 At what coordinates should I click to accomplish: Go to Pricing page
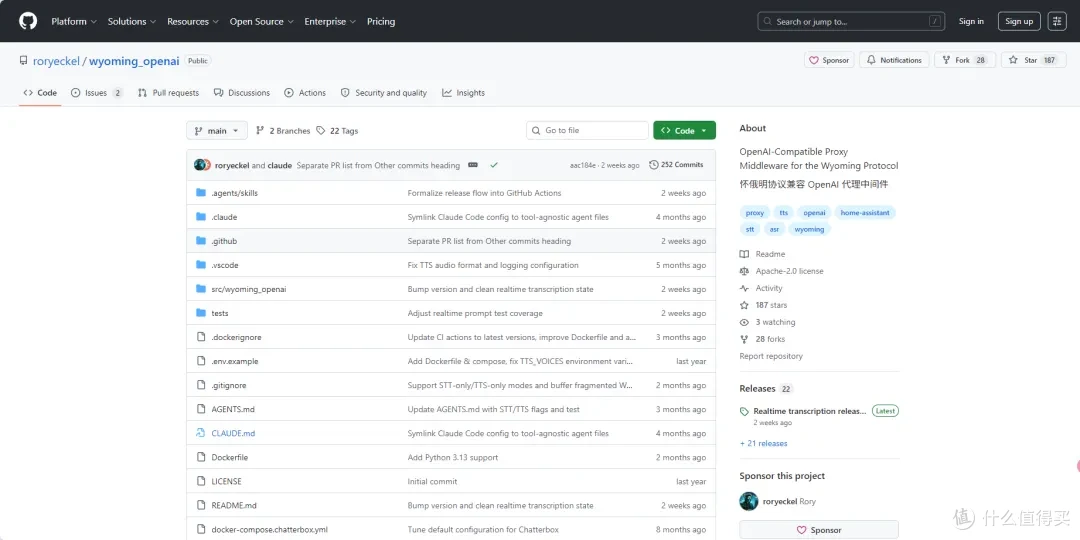[381, 21]
